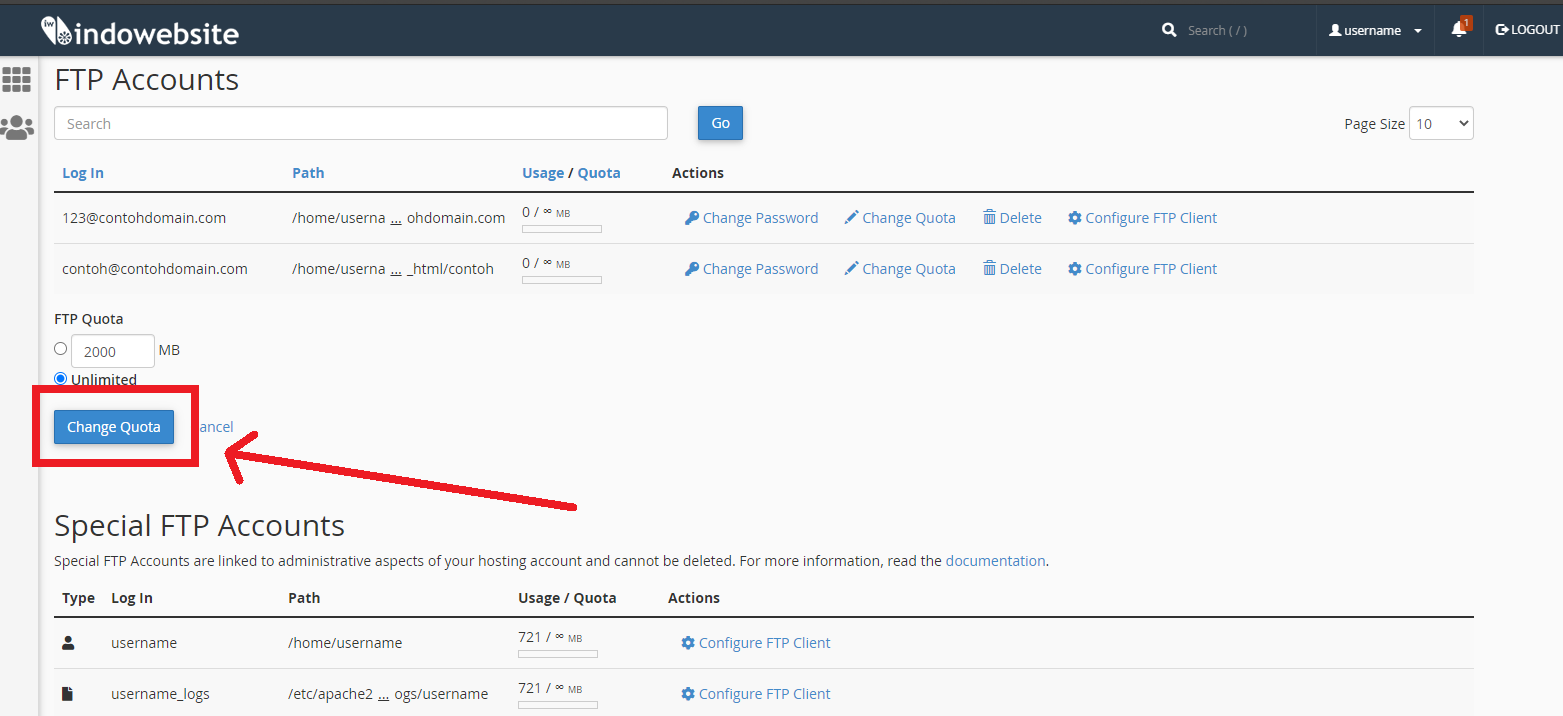Click the search magnifier icon in header

coord(1169,30)
